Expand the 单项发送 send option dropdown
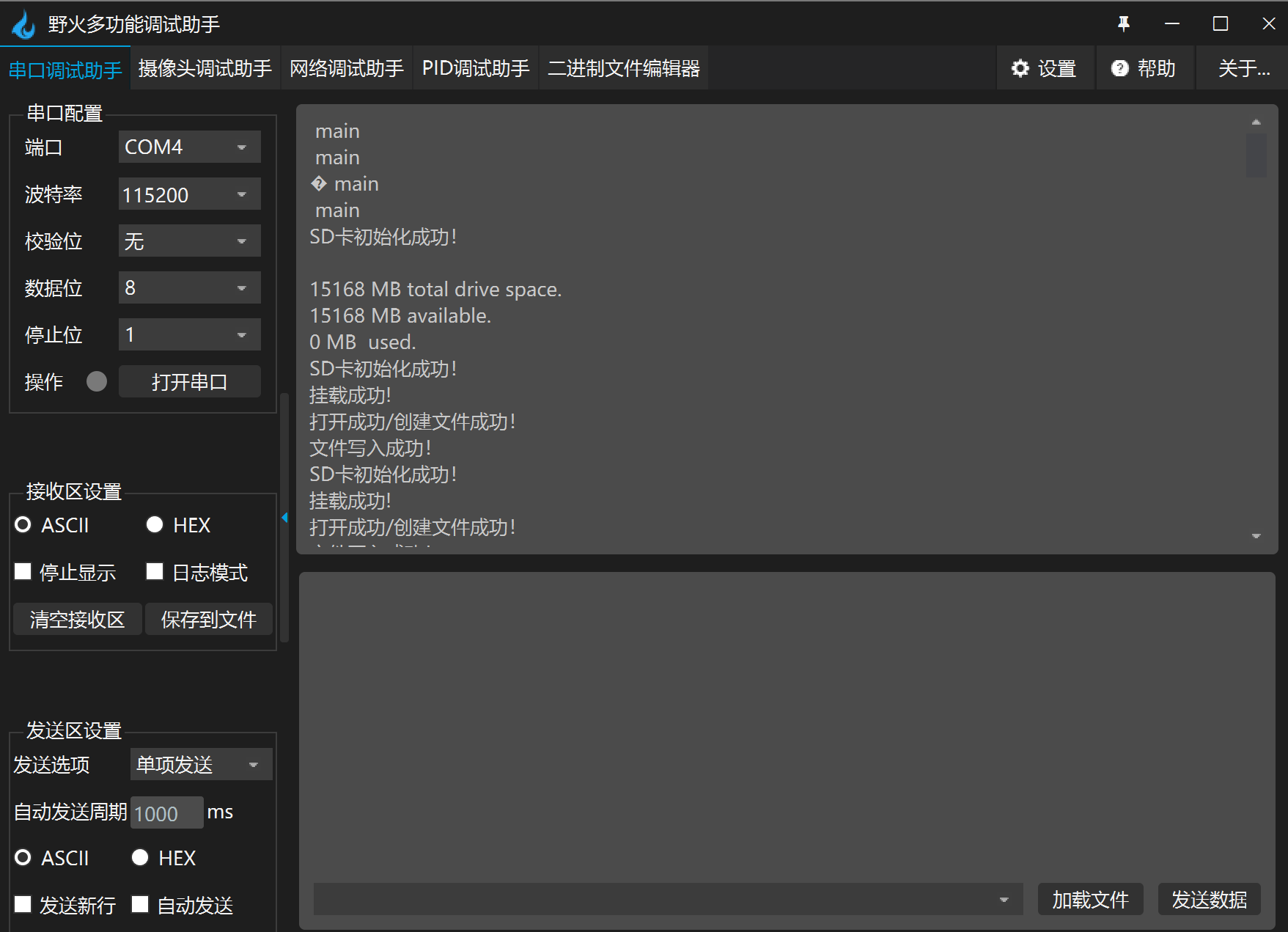 coord(200,764)
